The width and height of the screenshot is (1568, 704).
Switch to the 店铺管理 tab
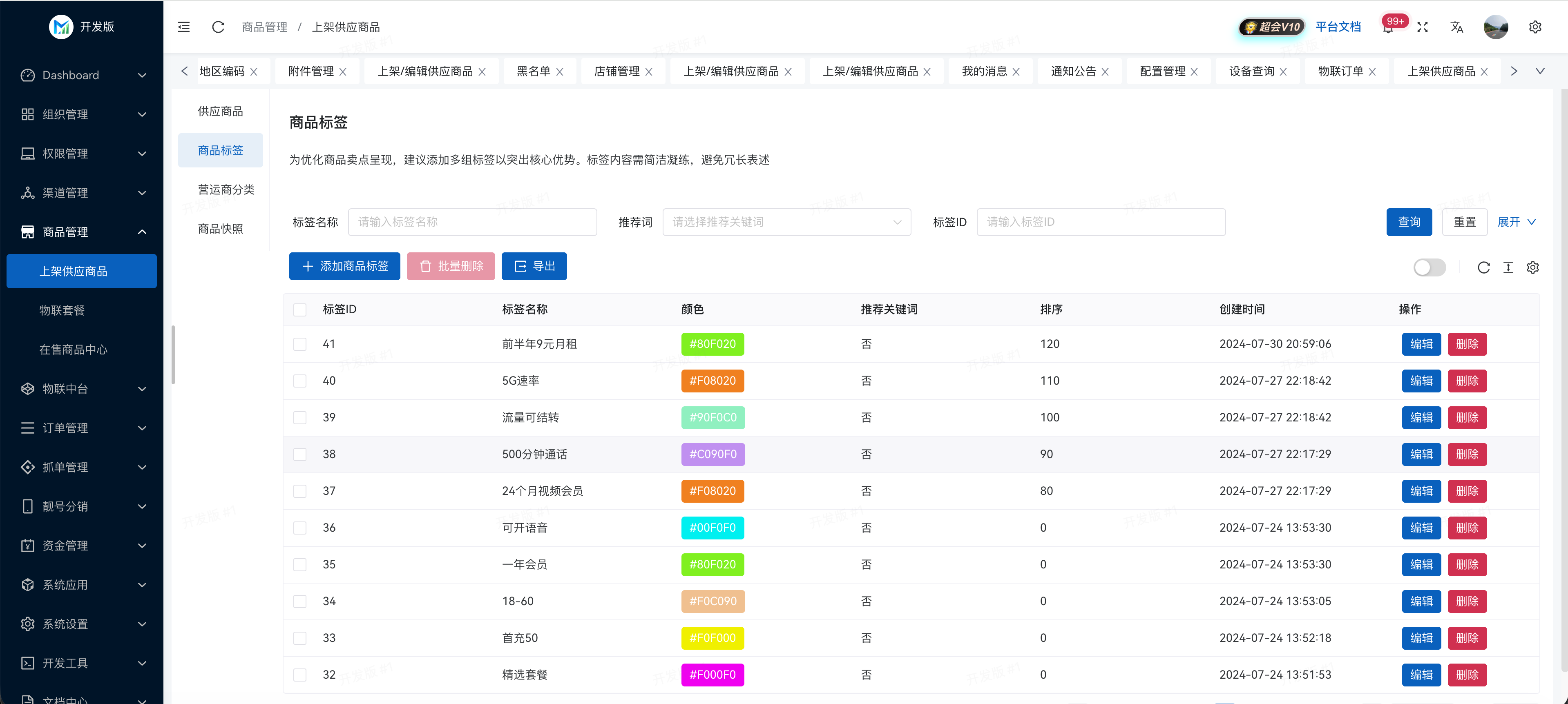click(616, 71)
